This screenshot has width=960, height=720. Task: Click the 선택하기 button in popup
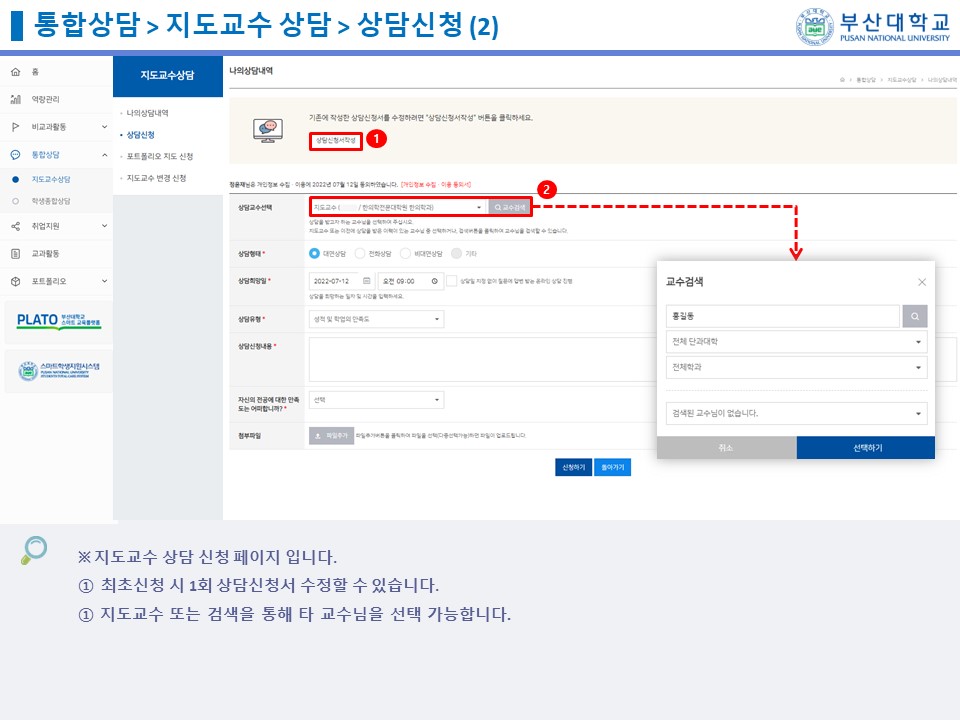click(x=866, y=448)
